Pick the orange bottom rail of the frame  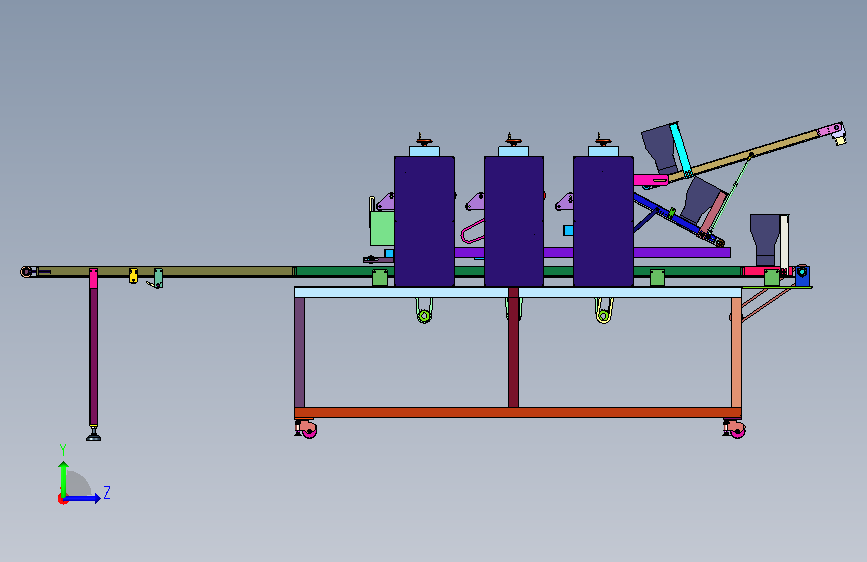click(518, 413)
